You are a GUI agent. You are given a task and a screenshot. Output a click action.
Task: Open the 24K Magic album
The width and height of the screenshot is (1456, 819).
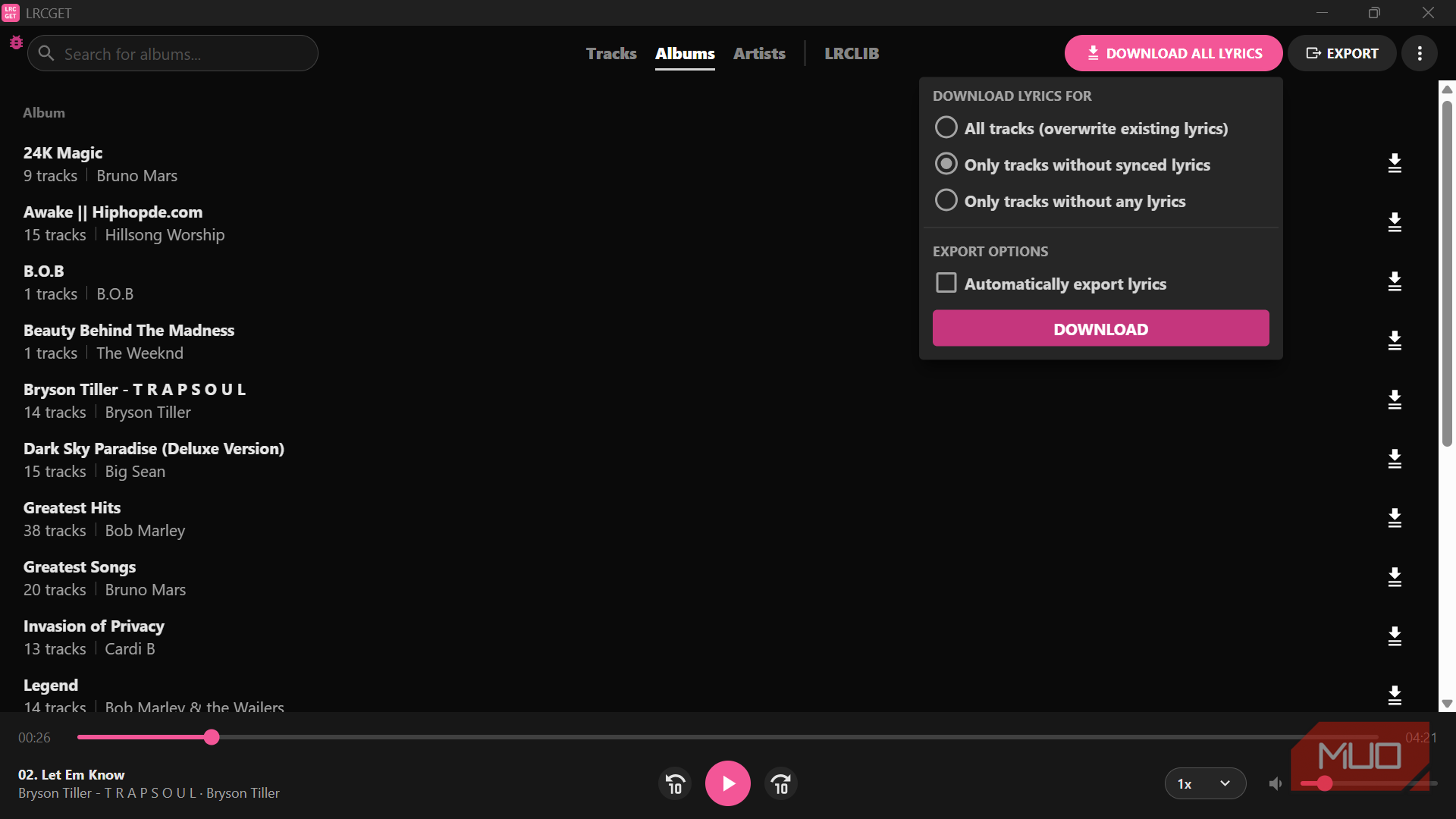63,152
